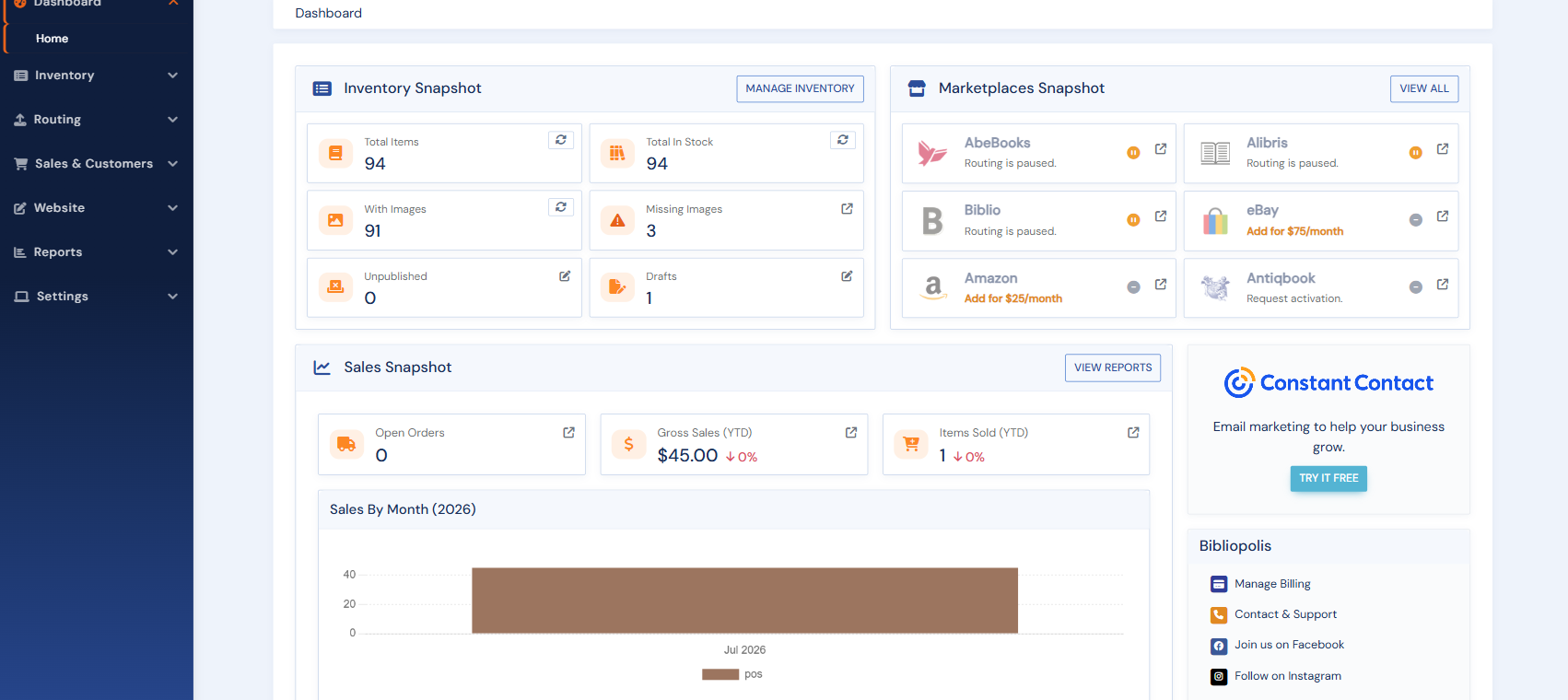Click the VIEW REPORTS button
The height and width of the screenshot is (700, 1568).
point(1113,367)
